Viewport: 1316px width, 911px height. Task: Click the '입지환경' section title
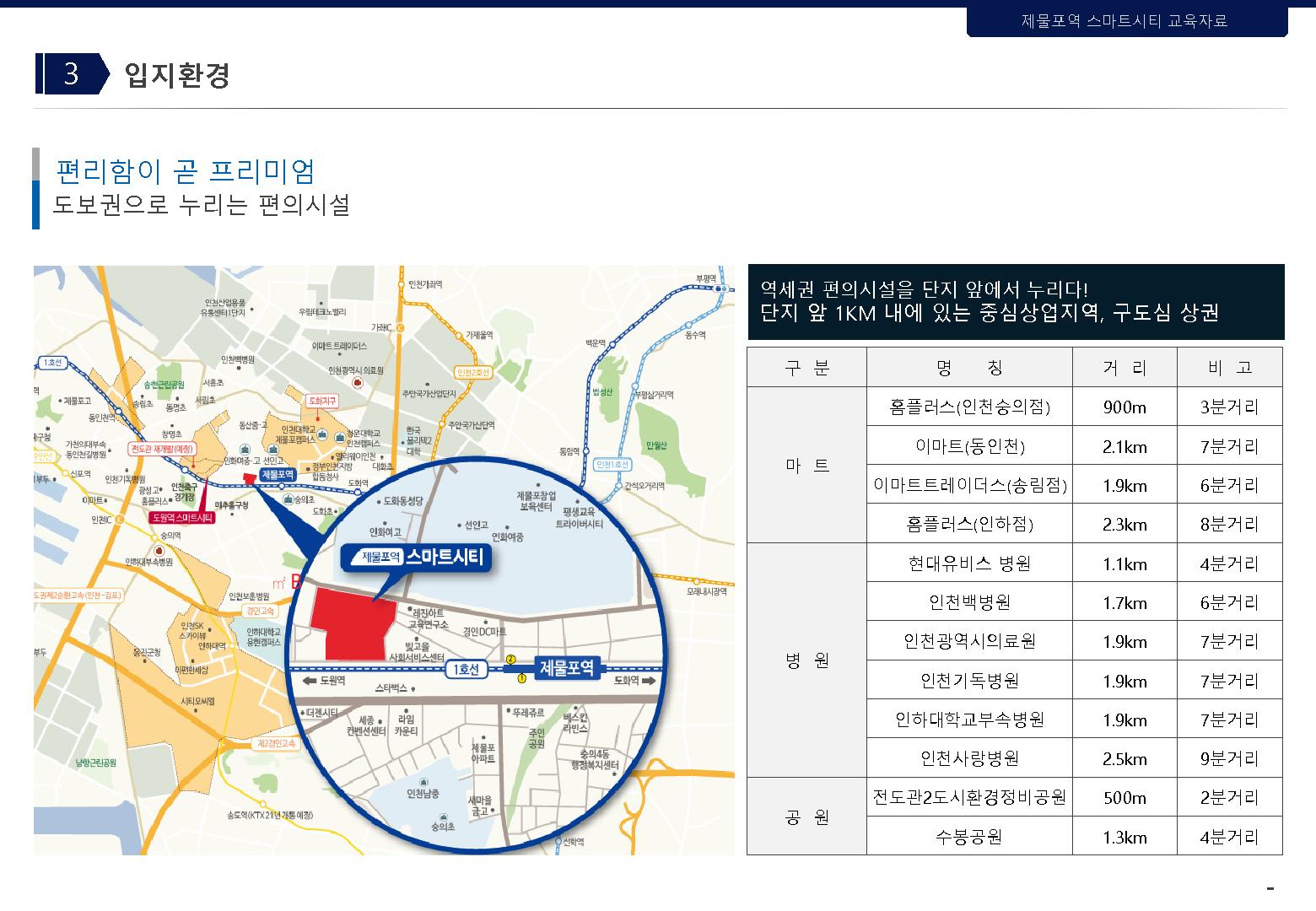coord(177,74)
